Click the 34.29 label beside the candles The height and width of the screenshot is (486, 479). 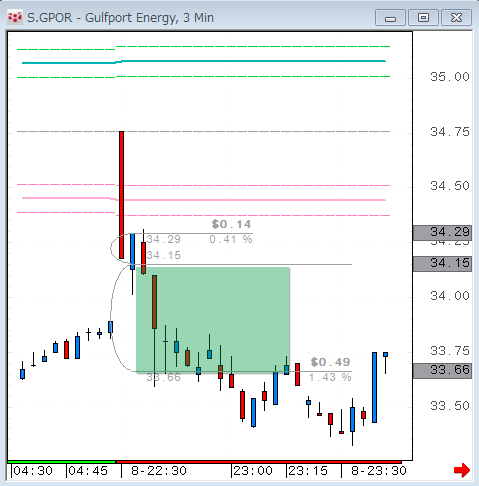click(164, 239)
